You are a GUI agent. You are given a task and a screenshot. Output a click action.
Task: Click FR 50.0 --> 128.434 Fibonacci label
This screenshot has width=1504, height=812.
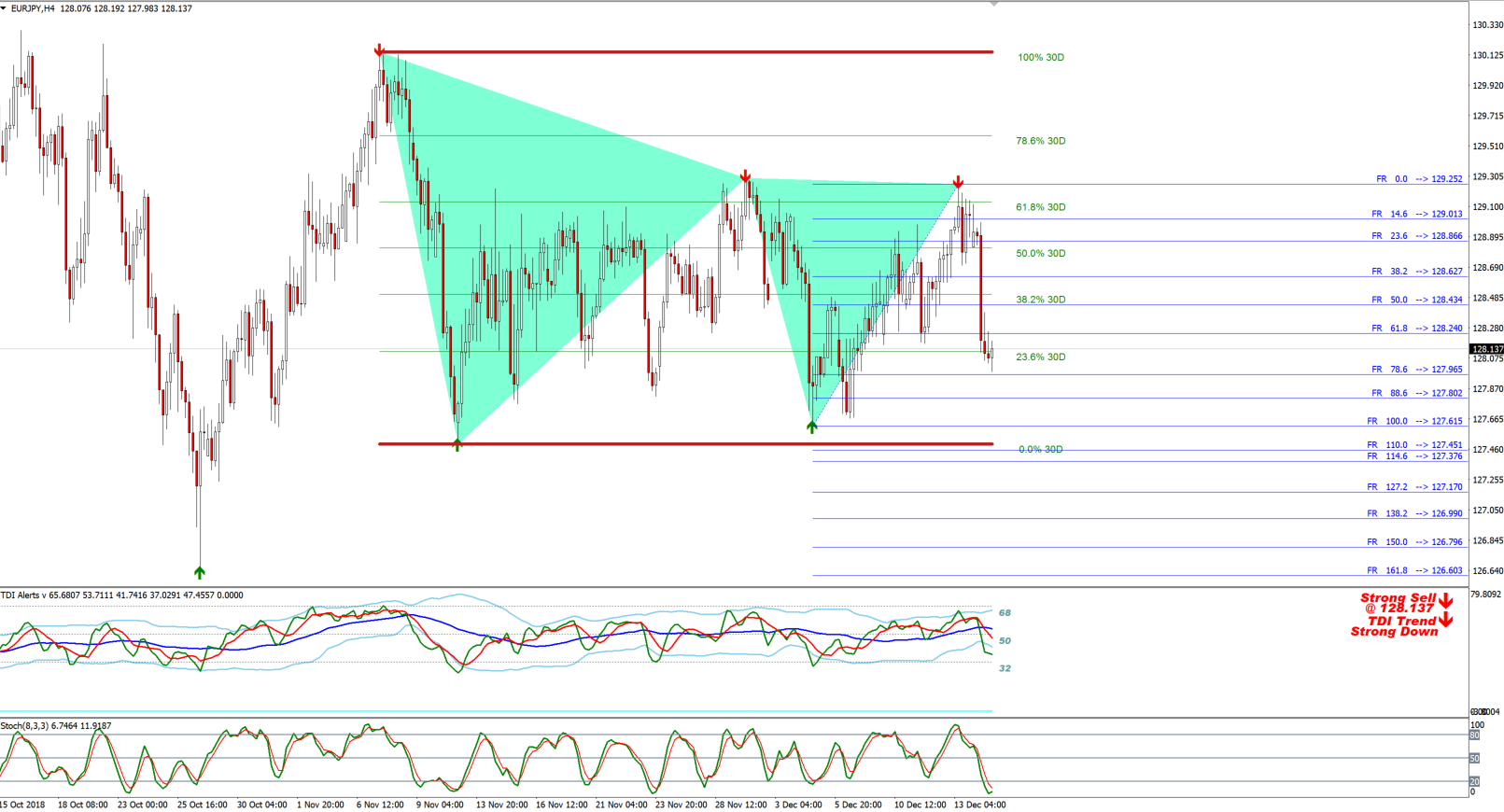tap(1417, 300)
